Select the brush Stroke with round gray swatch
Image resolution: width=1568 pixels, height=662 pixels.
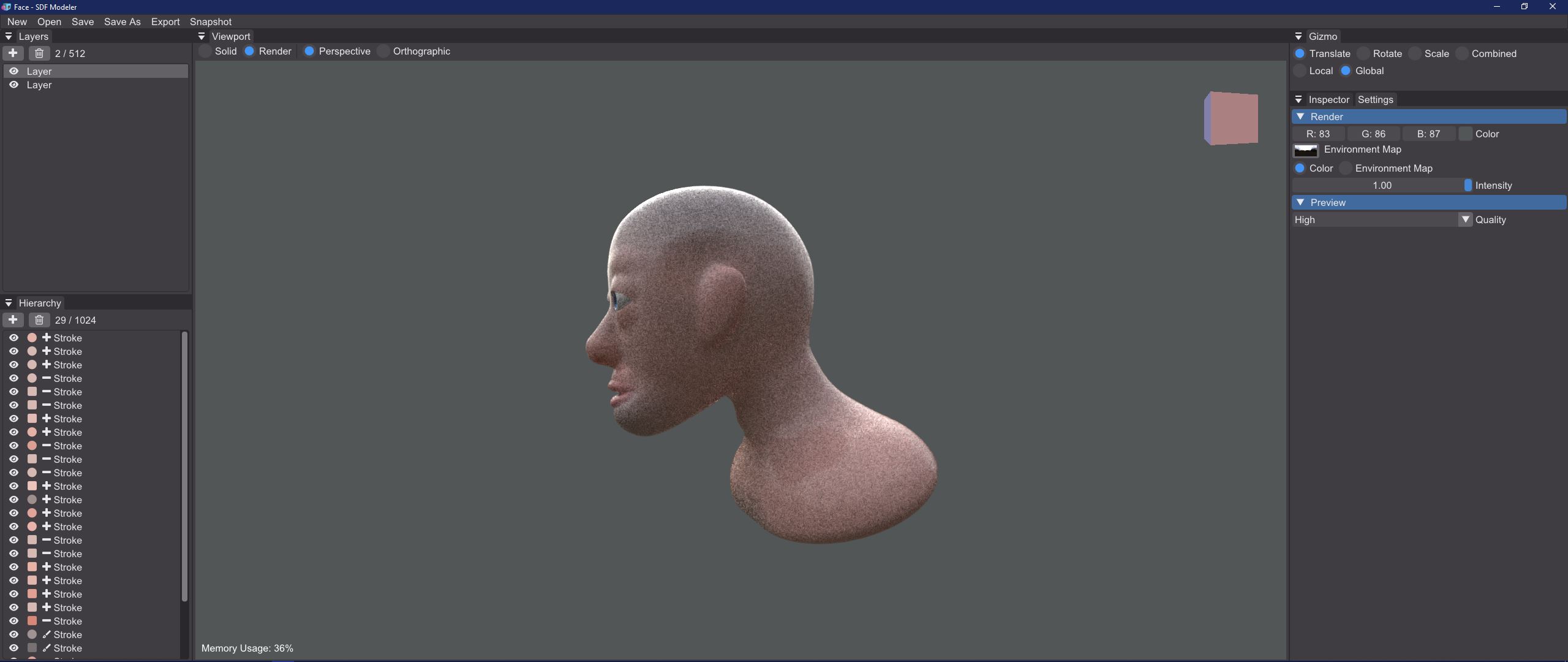[67, 634]
